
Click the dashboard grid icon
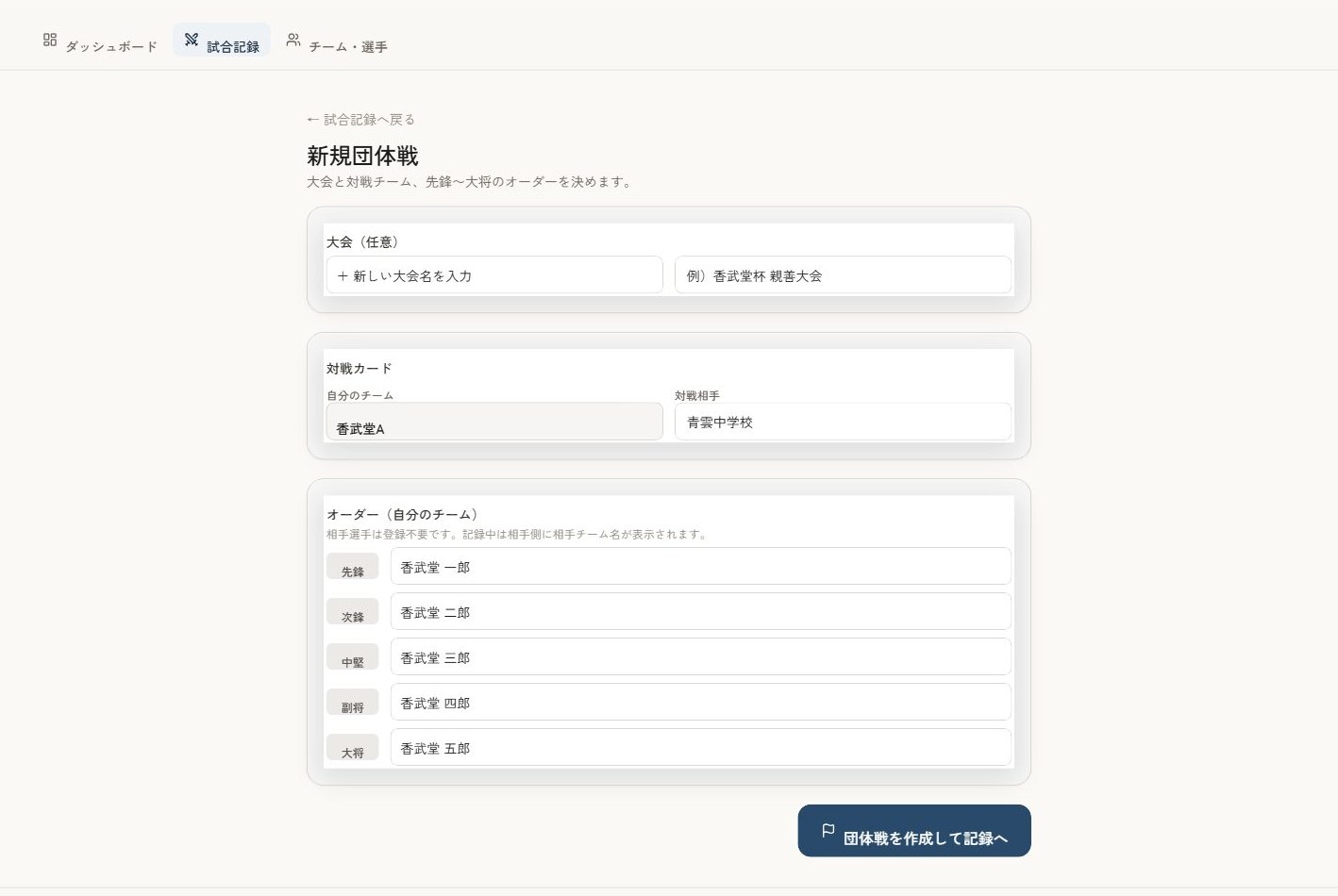click(50, 40)
